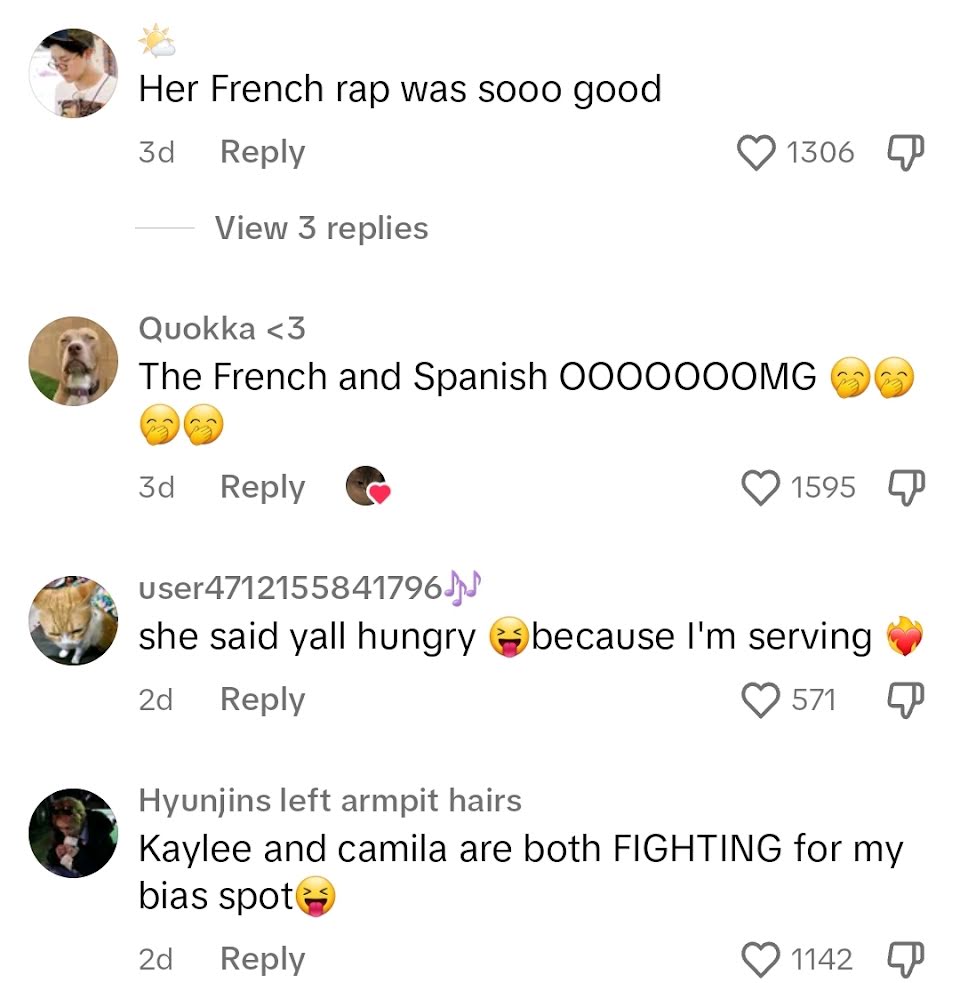Open user4712155841796 cat avatar
The width and height of the screenshot is (960, 983).
tap(73, 620)
